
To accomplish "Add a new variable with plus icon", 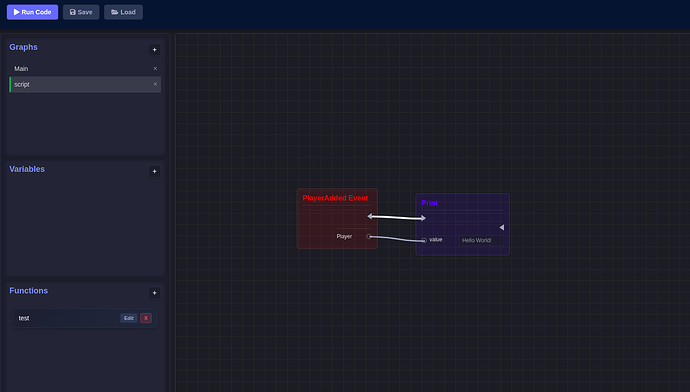I will click(x=154, y=171).
